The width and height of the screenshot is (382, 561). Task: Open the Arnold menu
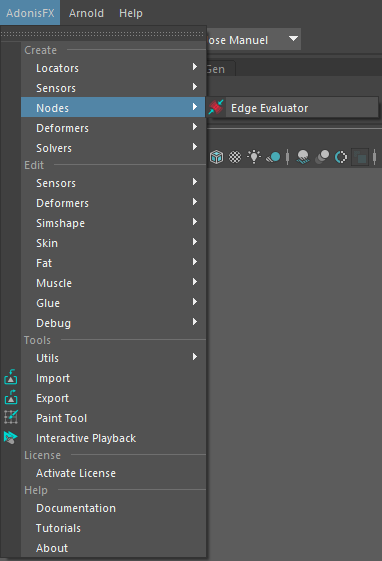point(86,13)
